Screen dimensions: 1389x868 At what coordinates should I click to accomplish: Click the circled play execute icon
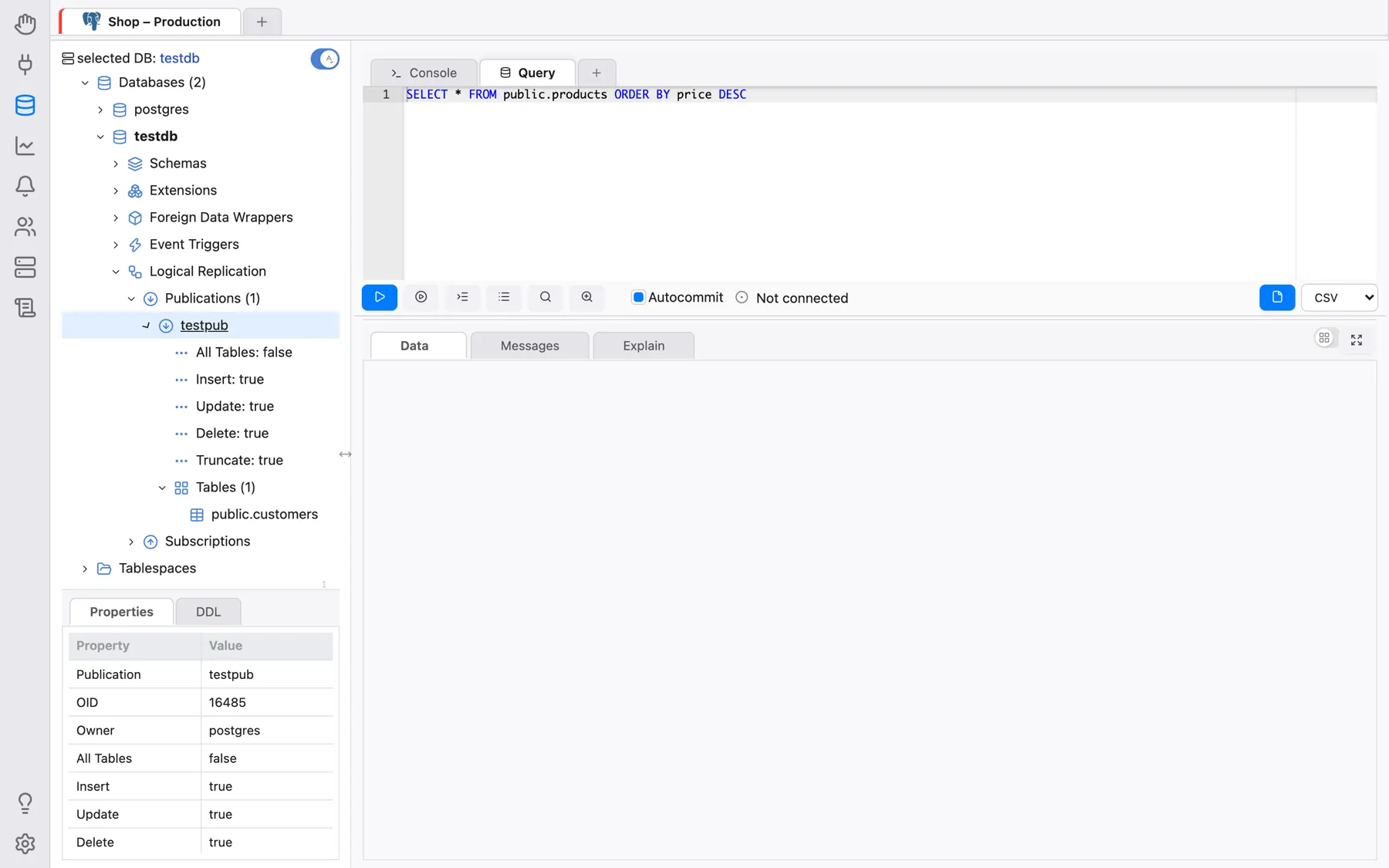(421, 297)
